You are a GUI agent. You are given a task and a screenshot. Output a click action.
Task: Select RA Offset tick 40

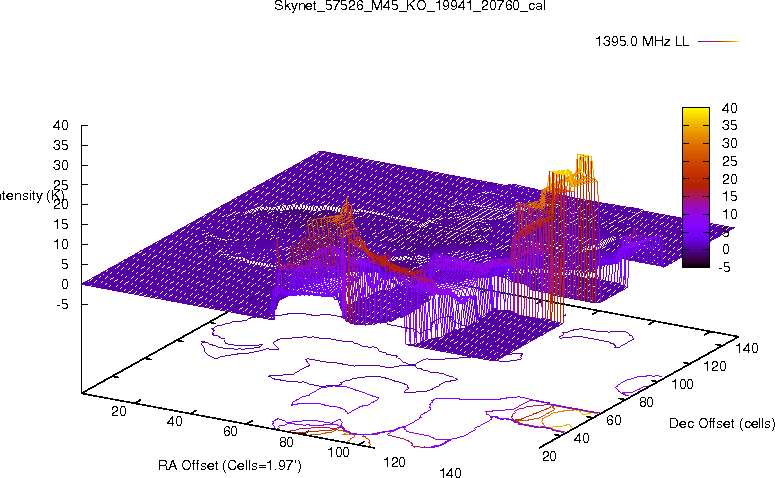[x=174, y=421]
